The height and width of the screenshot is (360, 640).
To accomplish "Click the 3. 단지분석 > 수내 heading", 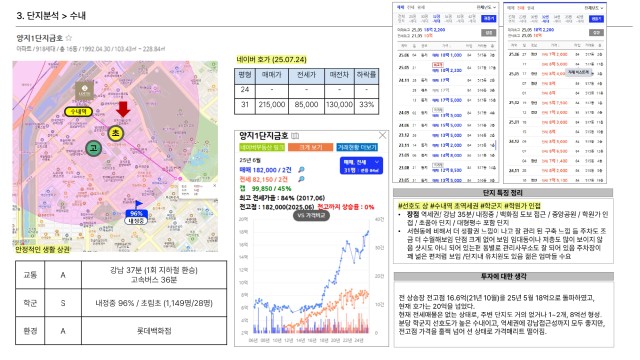I will pos(51,16).
